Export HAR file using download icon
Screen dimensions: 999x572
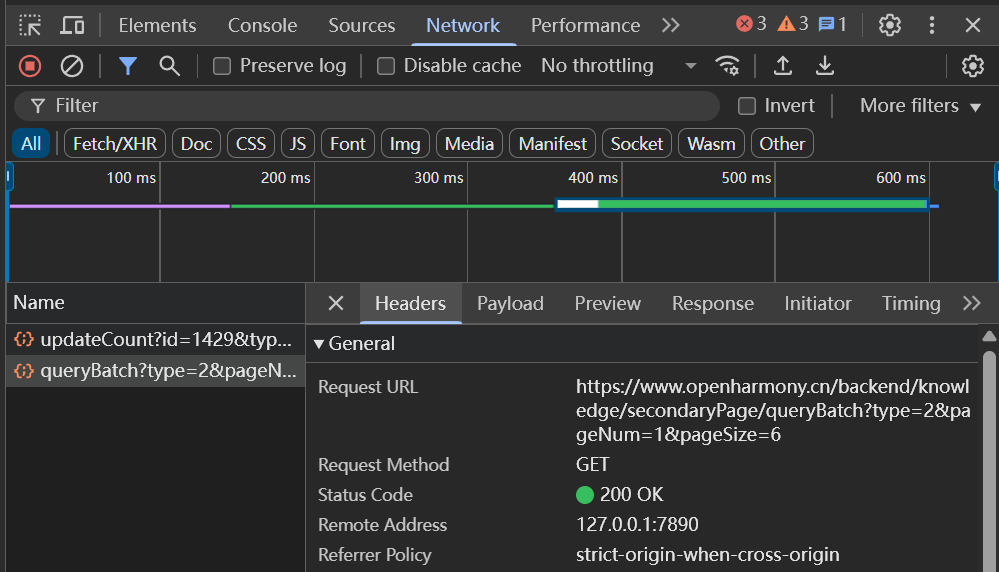click(825, 66)
